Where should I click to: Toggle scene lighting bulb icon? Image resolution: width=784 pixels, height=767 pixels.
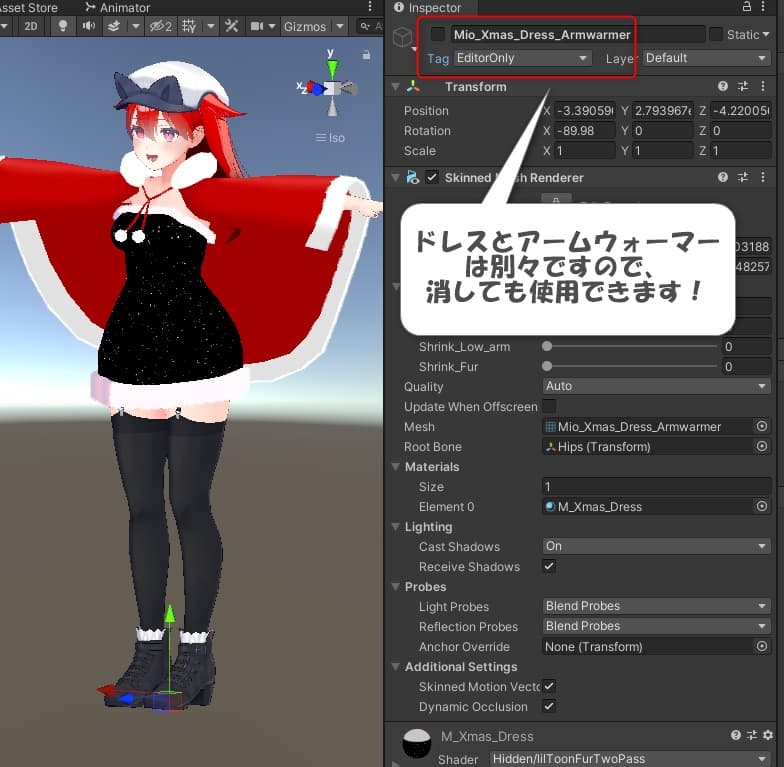62,26
